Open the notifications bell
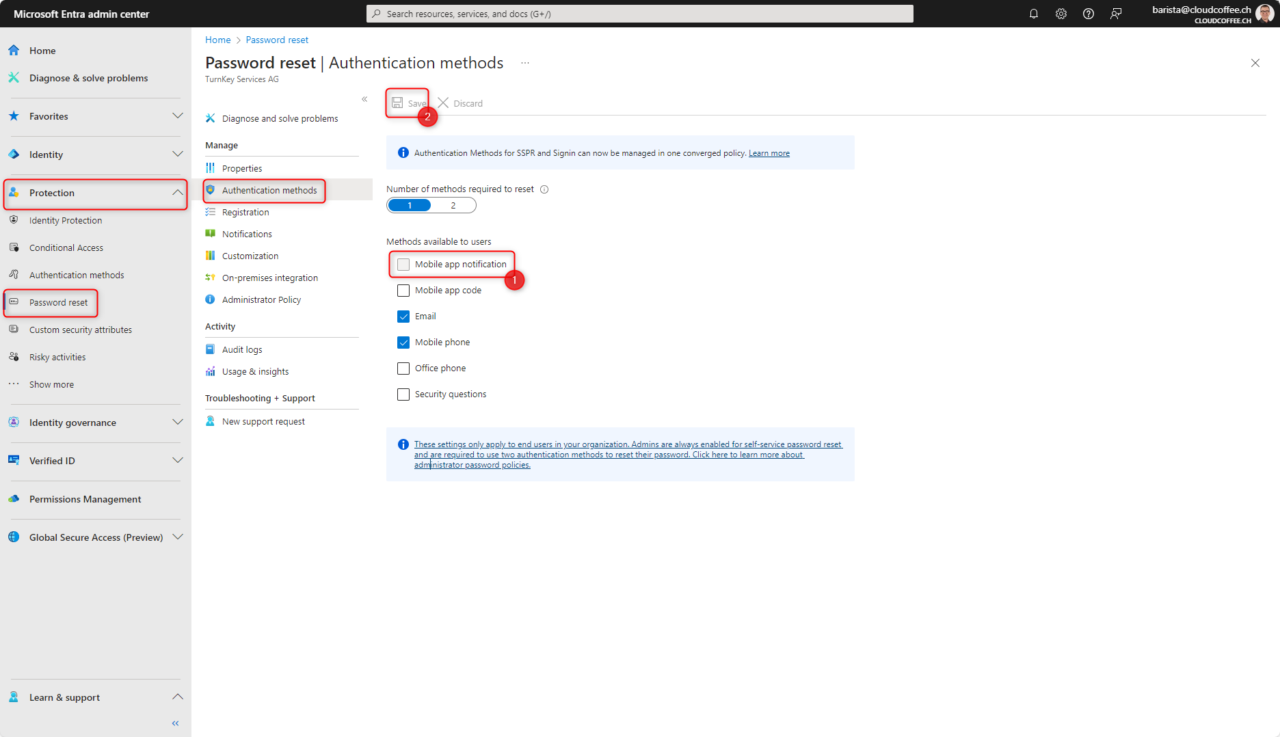The height and width of the screenshot is (737, 1280). (1035, 13)
